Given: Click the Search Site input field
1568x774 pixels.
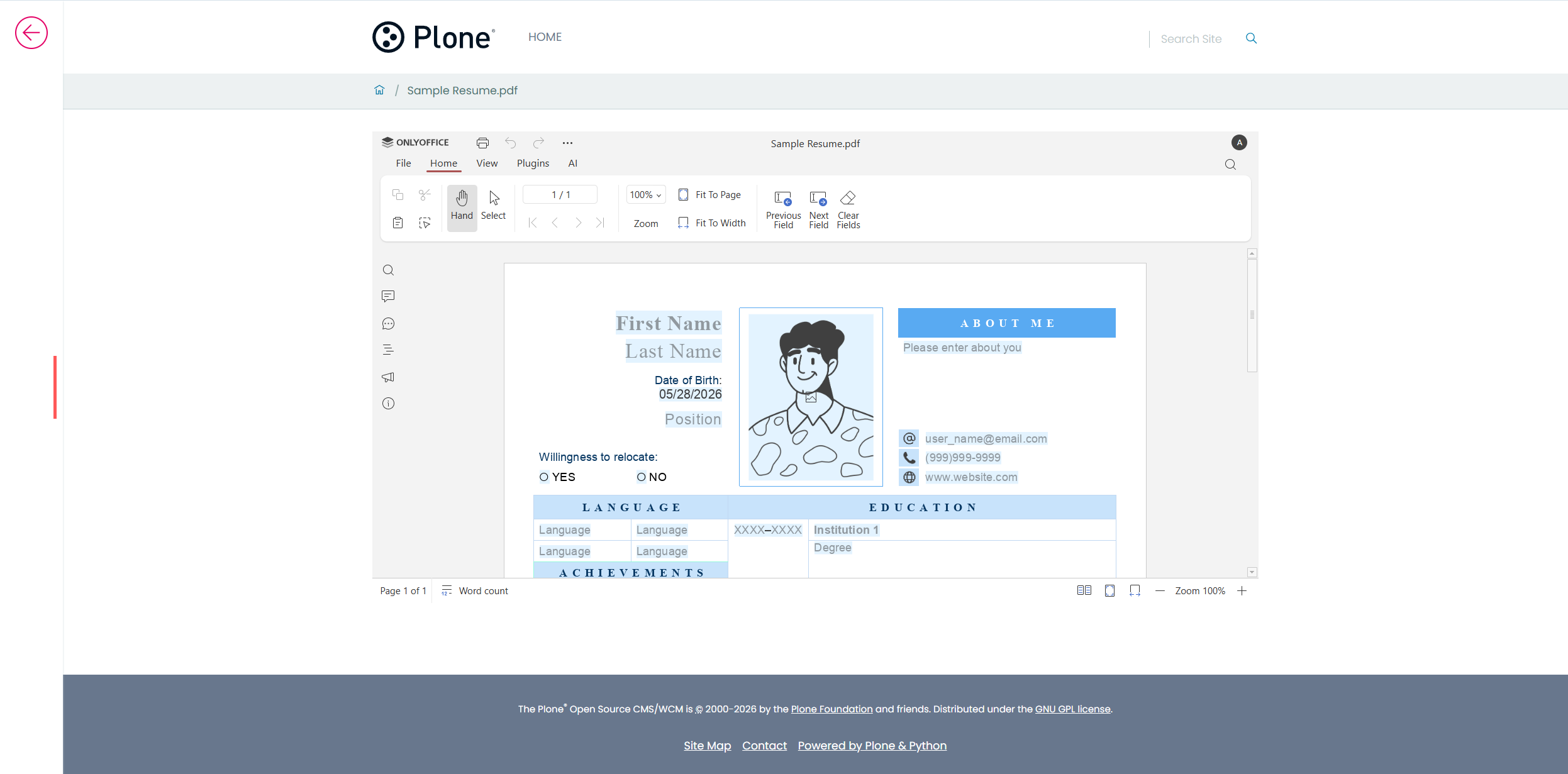Looking at the screenshot, I should (x=1195, y=39).
